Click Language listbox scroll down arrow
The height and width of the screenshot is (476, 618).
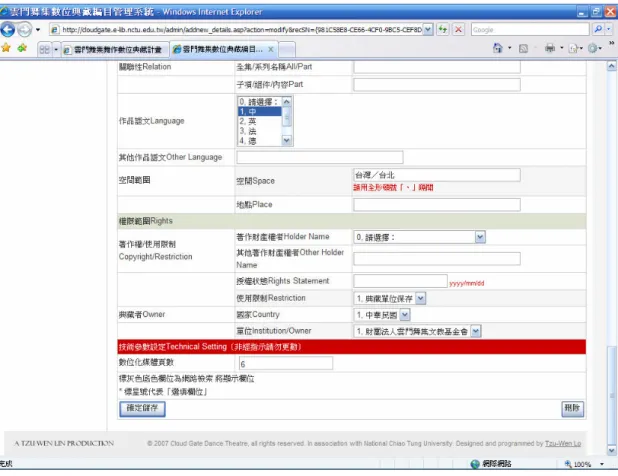[x=287, y=140]
